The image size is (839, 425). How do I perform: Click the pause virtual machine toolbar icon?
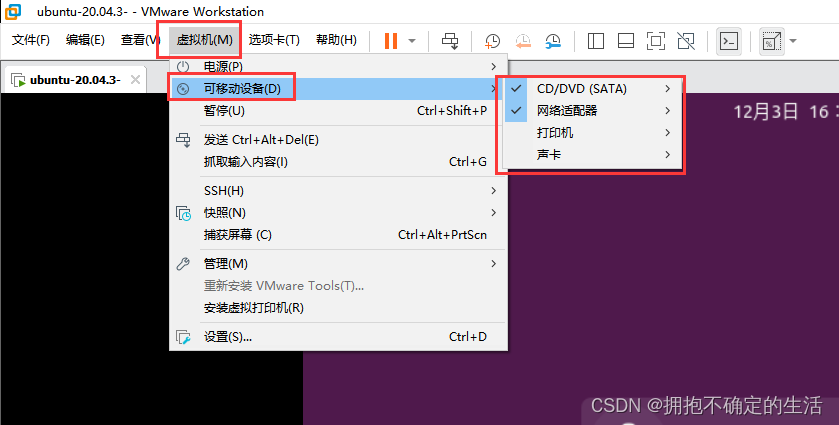pyautogui.click(x=391, y=41)
